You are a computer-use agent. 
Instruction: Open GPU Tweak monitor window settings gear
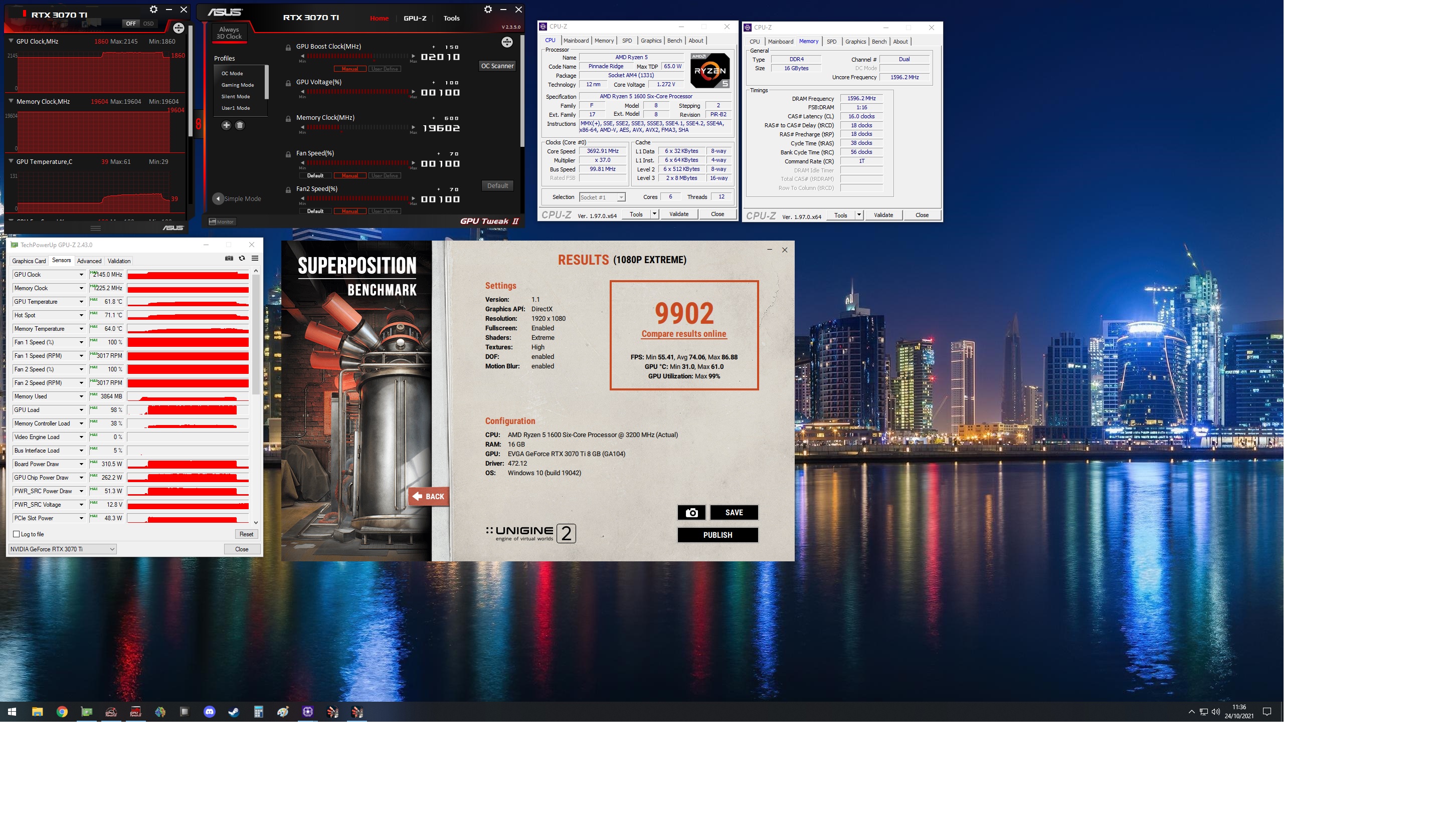153,10
